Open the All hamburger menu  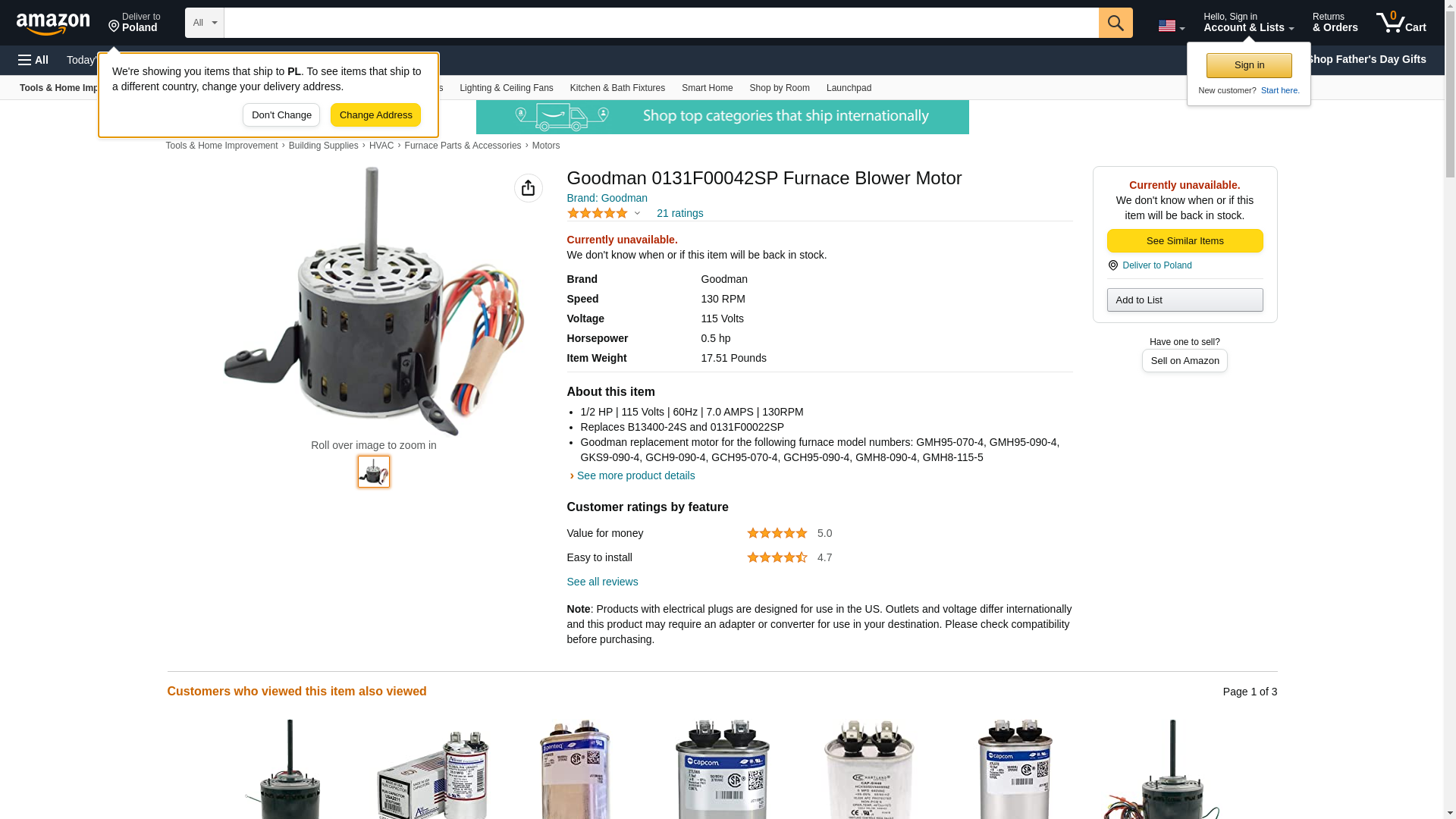click(x=33, y=60)
